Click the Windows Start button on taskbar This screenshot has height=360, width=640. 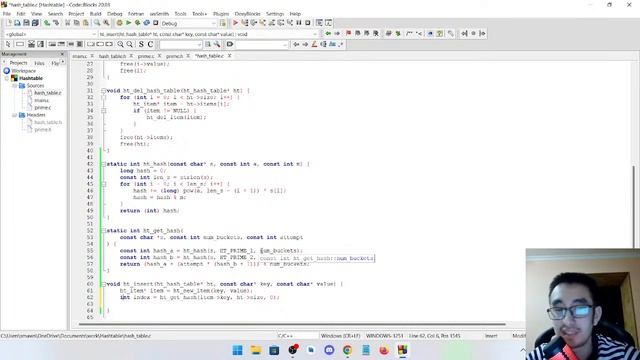237,350
